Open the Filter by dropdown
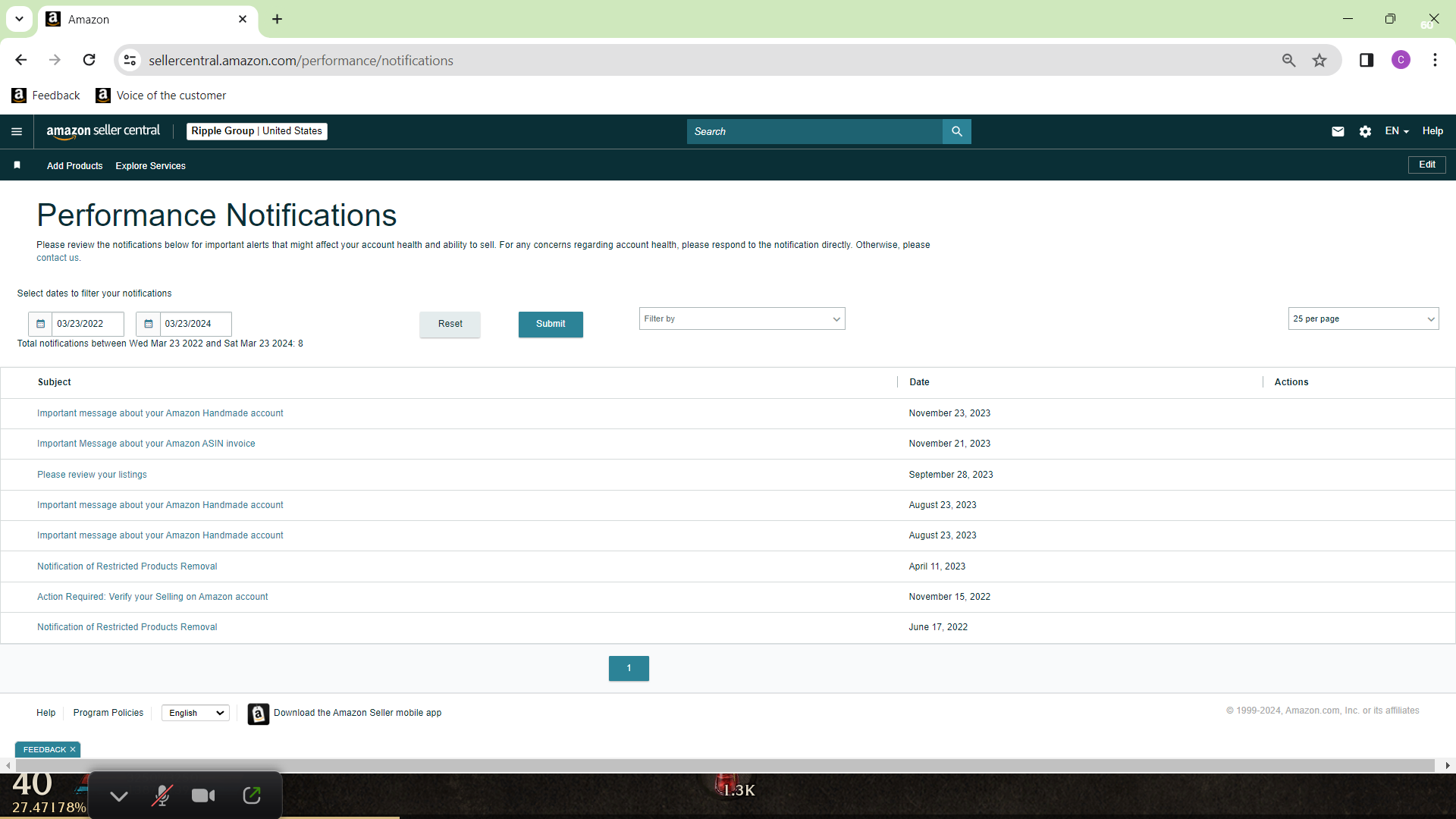The image size is (1456, 819). tap(742, 319)
